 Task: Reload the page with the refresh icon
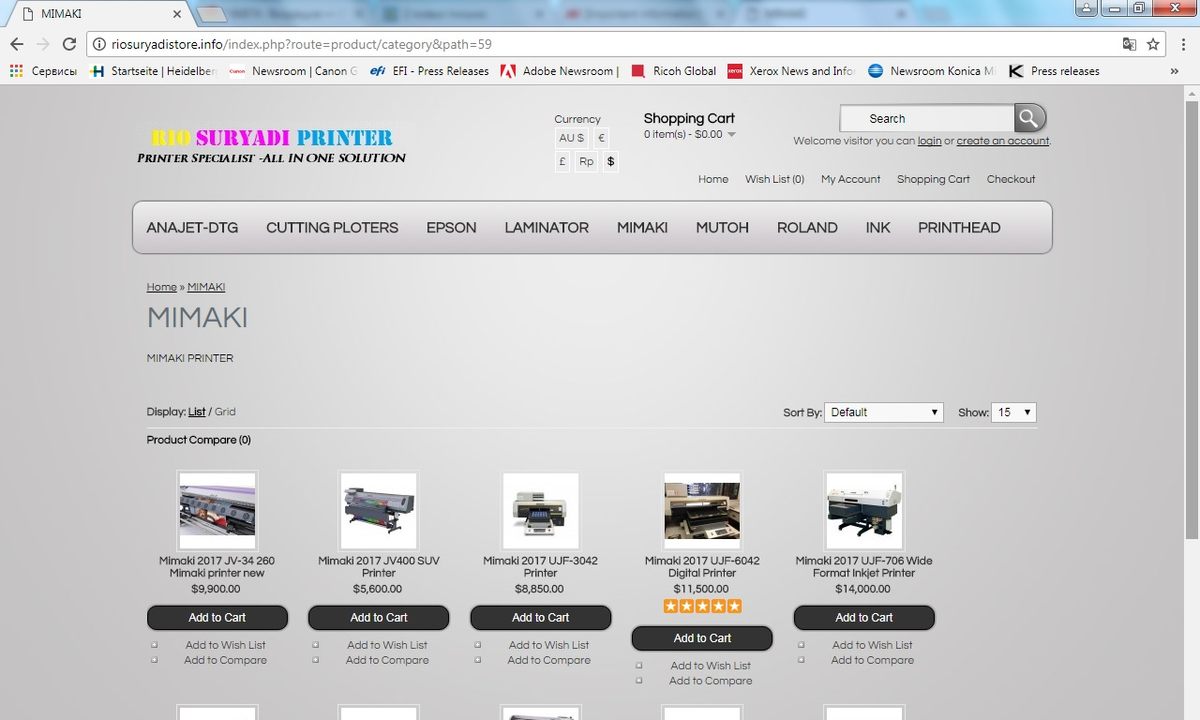(69, 44)
